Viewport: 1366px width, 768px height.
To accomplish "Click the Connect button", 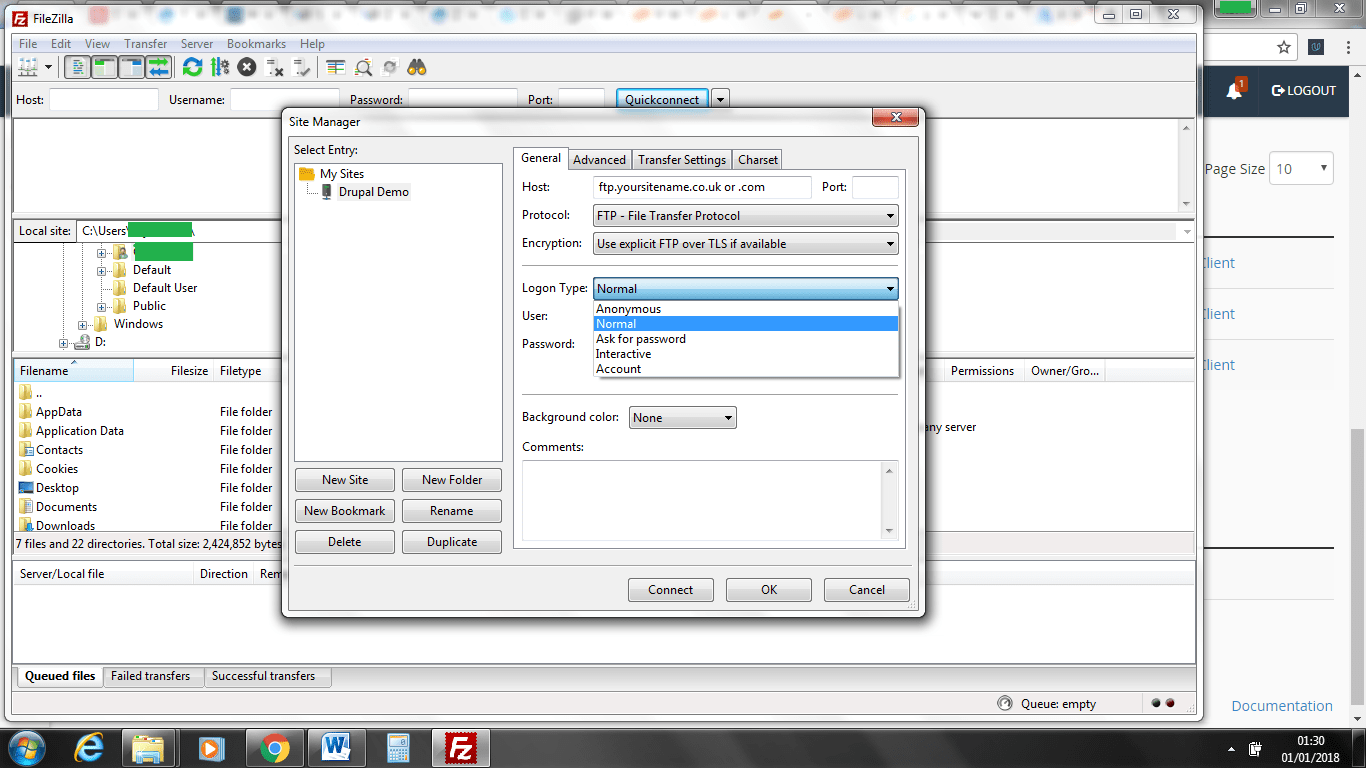I will click(x=670, y=590).
